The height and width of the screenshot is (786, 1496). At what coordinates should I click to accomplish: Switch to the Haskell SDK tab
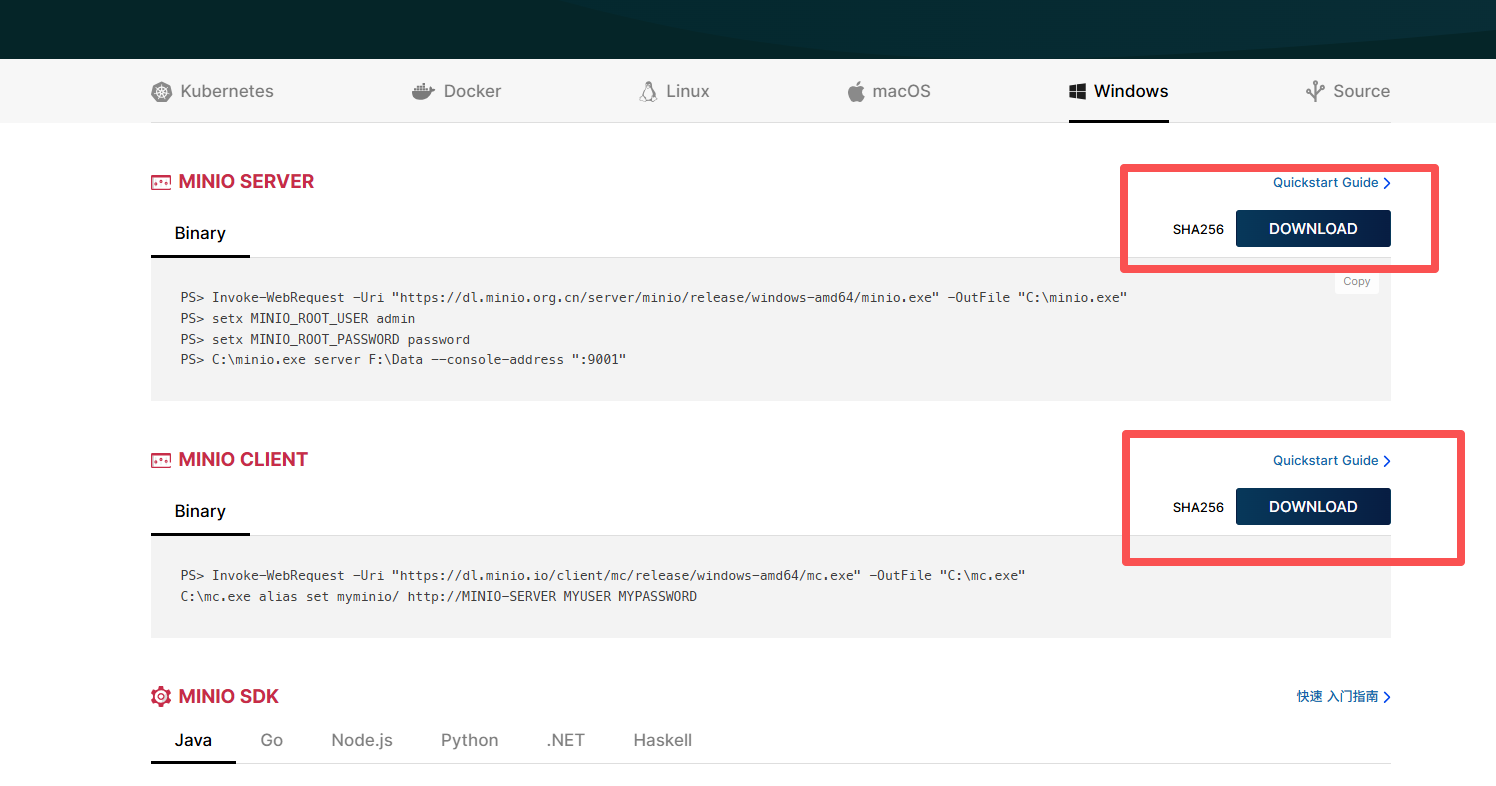[x=662, y=741]
